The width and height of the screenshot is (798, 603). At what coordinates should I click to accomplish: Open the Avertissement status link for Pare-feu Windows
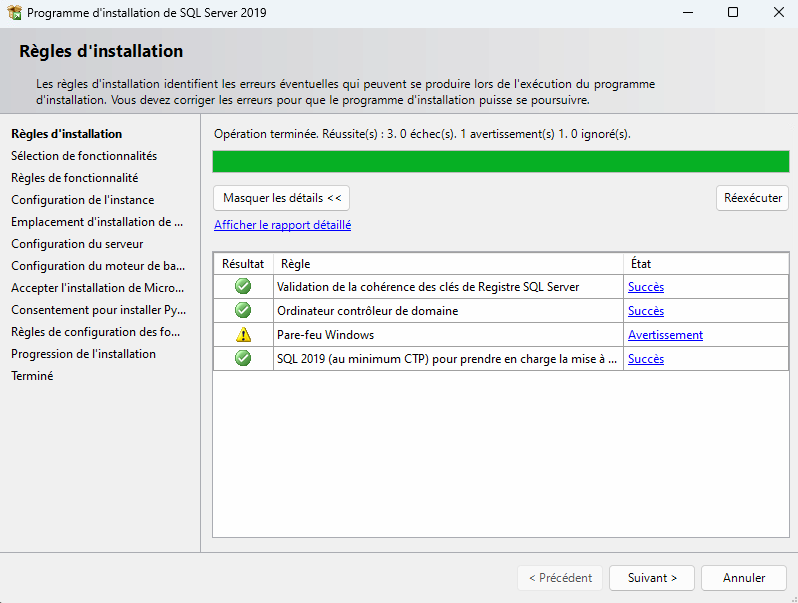tap(665, 335)
